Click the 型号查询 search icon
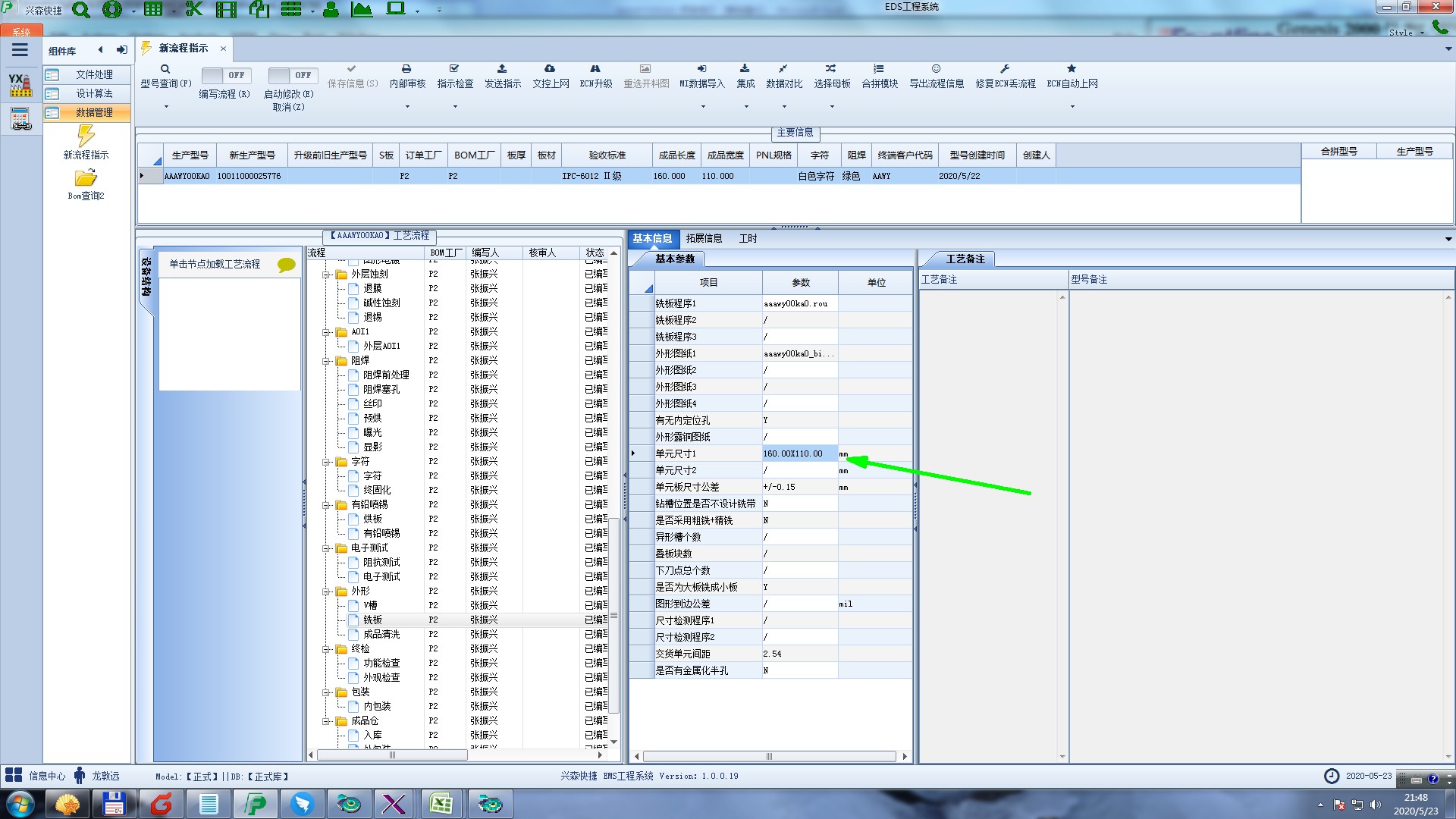Screen dimensions: 1456x819 click(165, 69)
